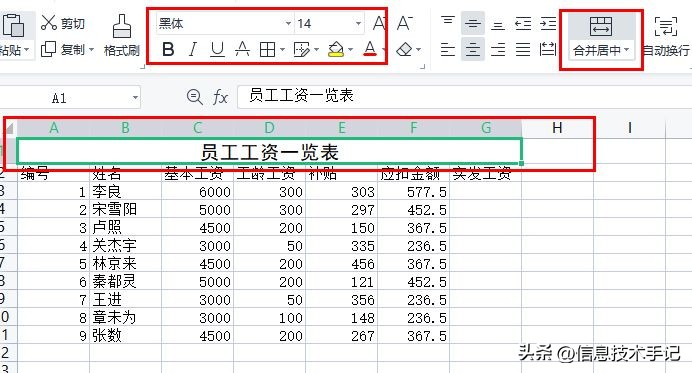Open the font size 14 dropdown
Image resolution: width=692 pixels, height=373 pixels.
point(358,23)
